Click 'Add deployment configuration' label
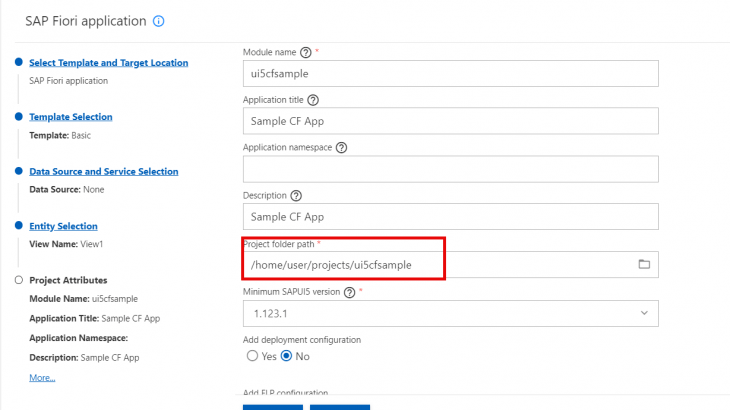The image size is (730, 410). coord(302,340)
